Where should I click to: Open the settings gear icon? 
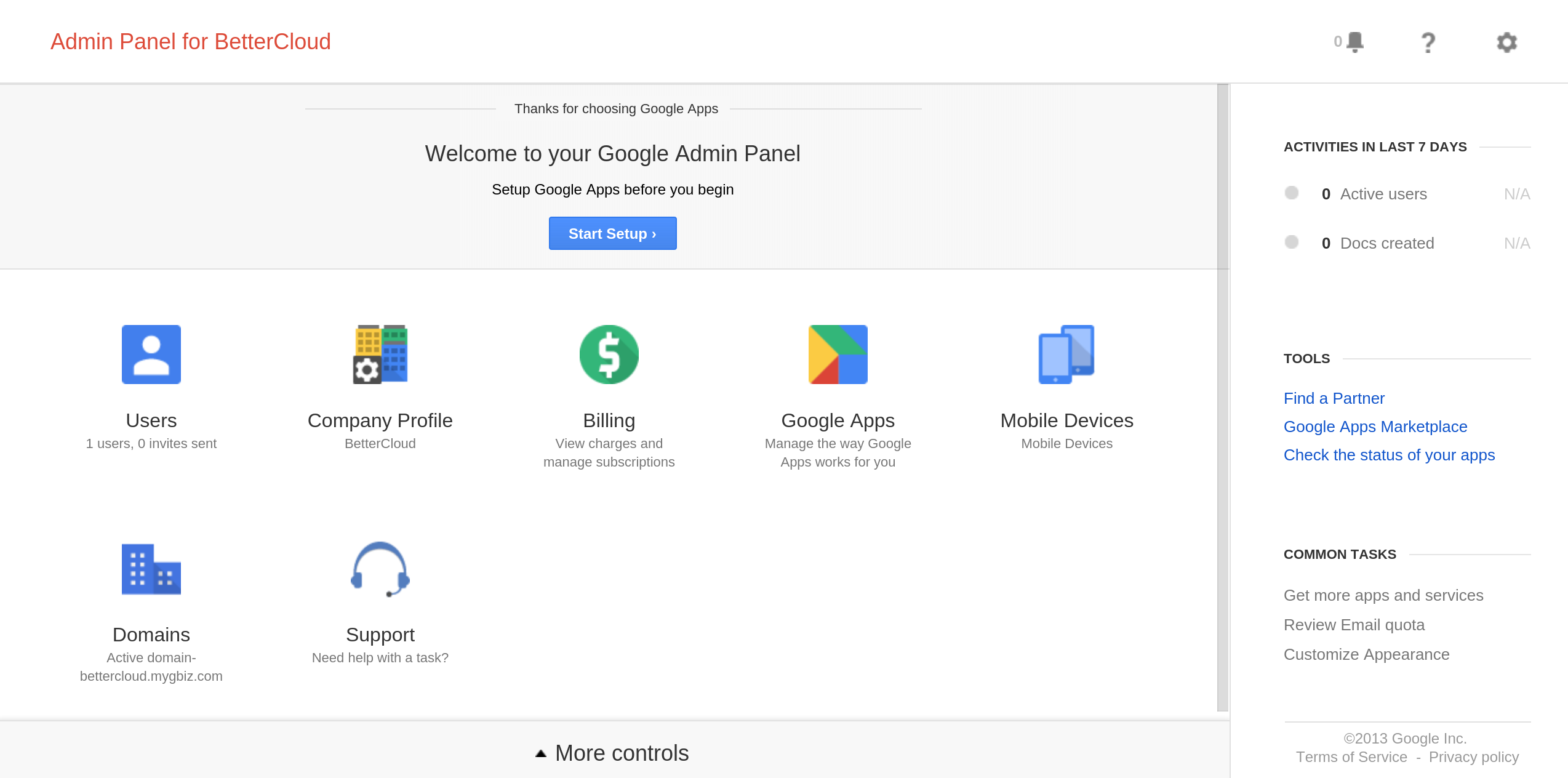point(1507,42)
